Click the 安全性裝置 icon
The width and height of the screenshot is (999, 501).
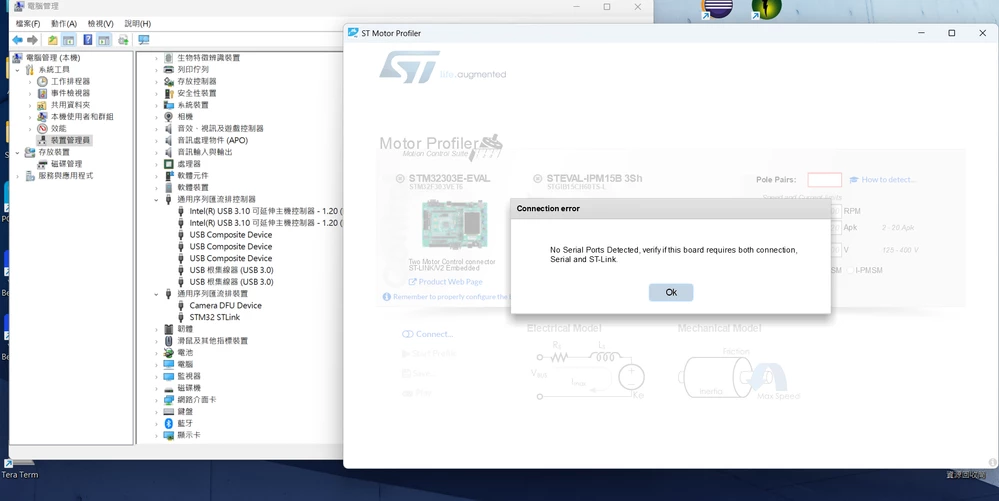169,93
